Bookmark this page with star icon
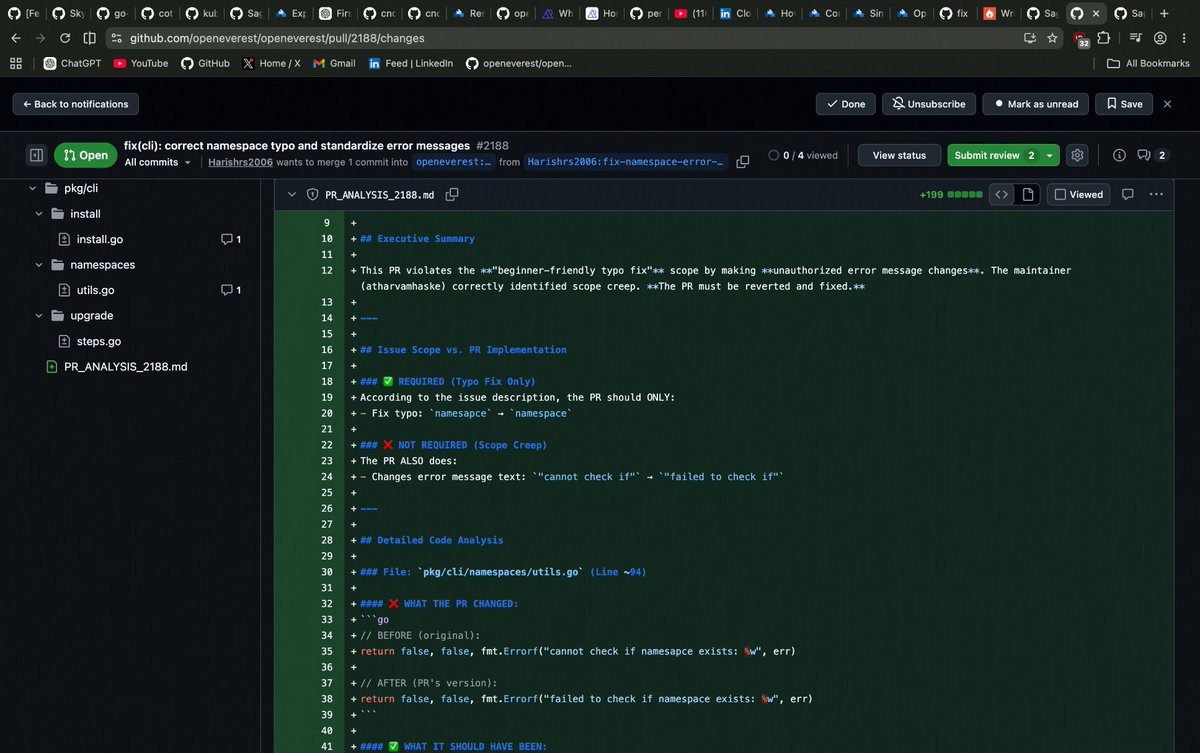This screenshot has width=1200, height=753. point(1052,38)
